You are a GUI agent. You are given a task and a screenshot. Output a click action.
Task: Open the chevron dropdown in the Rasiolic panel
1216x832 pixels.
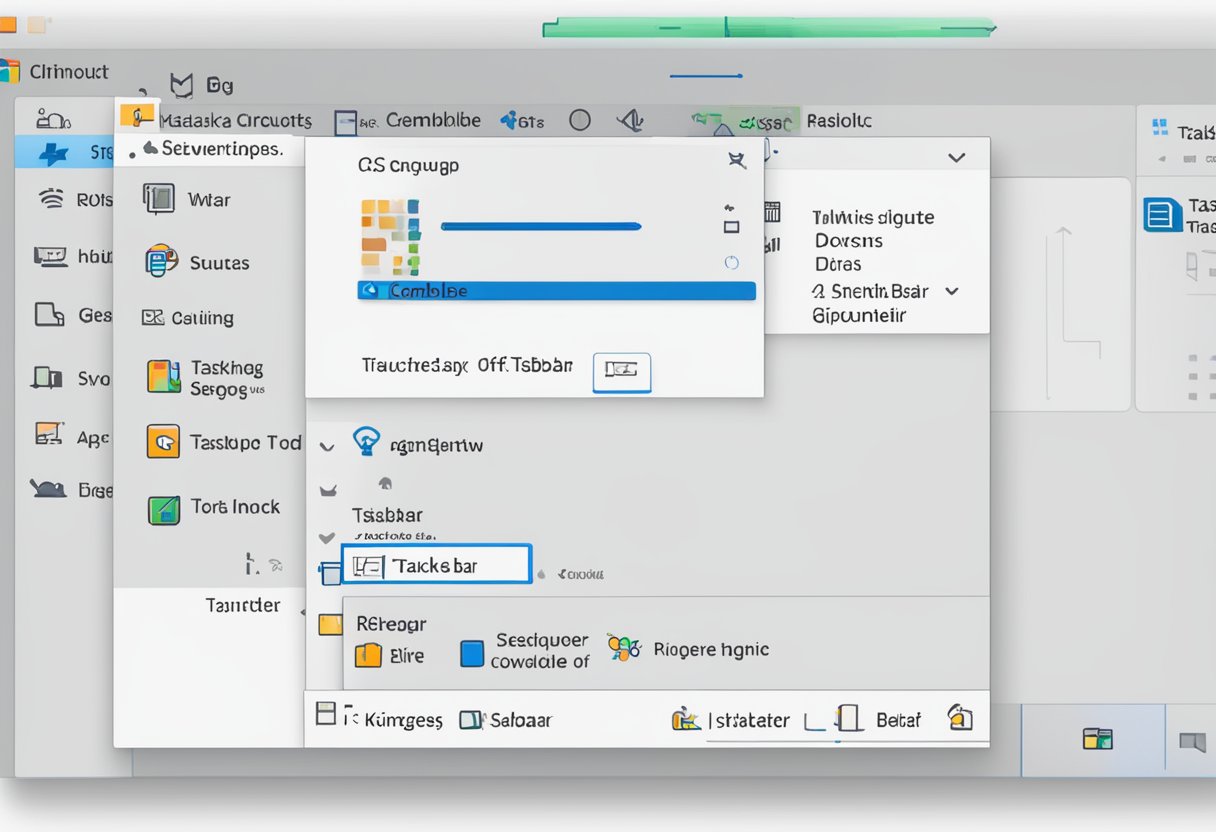point(956,156)
